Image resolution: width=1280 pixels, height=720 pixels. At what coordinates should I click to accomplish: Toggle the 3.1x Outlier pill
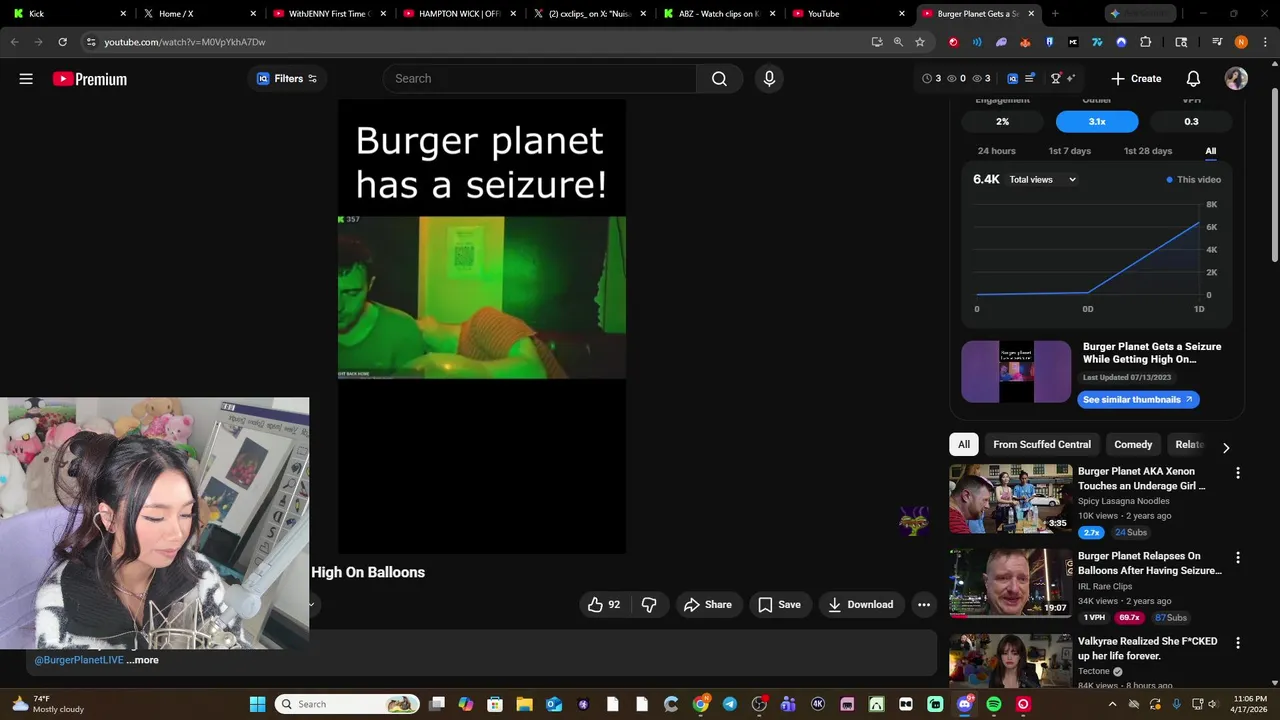point(1097,122)
